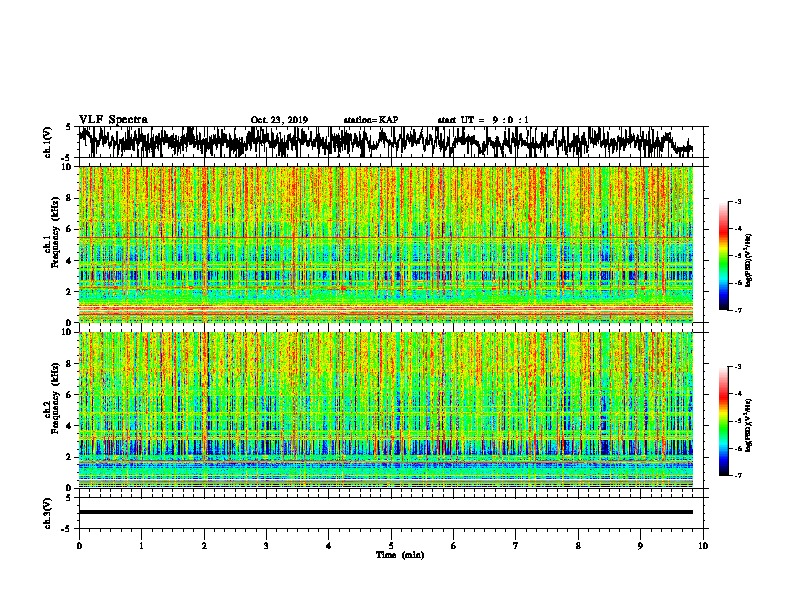Click time axis tick label '7'

[x=516, y=546]
